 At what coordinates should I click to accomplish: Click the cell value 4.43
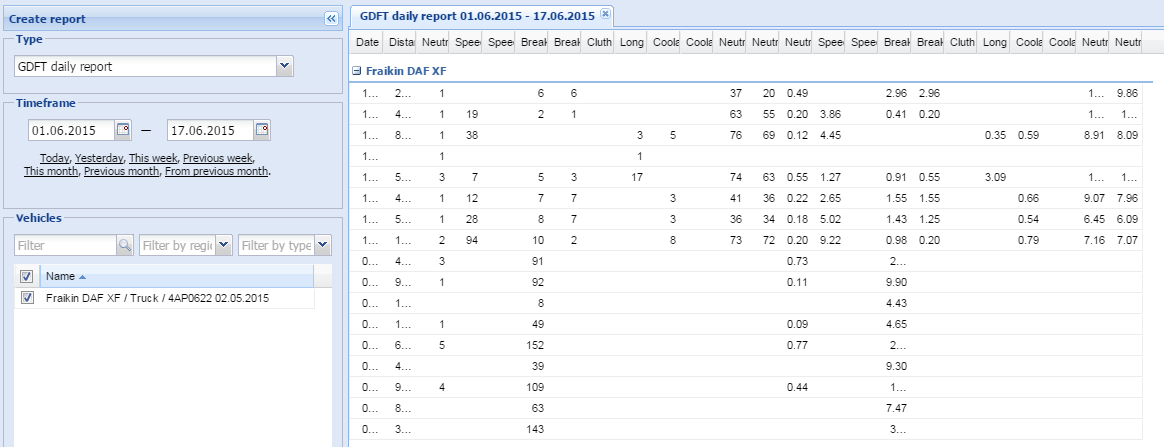tap(897, 303)
